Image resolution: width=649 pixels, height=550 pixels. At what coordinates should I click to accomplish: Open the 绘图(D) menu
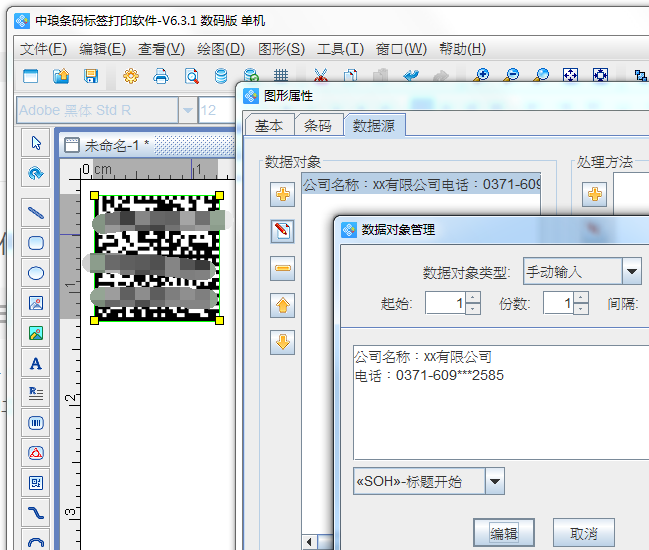click(221, 49)
